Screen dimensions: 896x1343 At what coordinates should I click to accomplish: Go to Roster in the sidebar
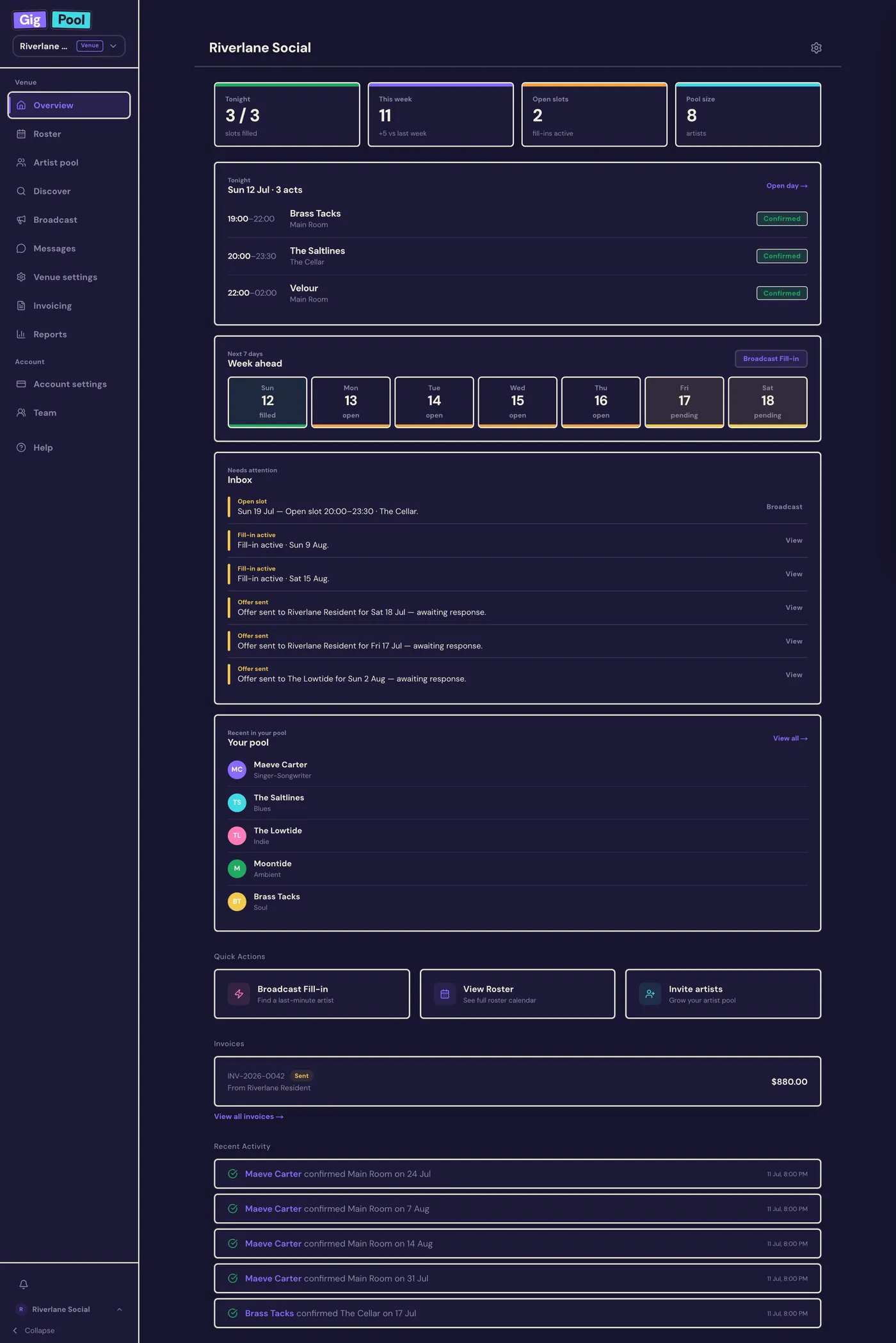click(69, 134)
